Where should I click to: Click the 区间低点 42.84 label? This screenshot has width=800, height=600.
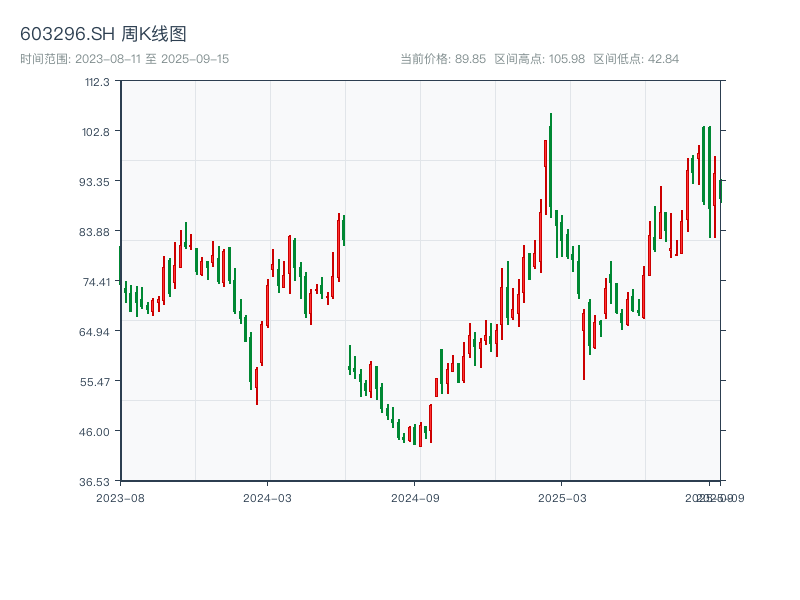pos(636,59)
